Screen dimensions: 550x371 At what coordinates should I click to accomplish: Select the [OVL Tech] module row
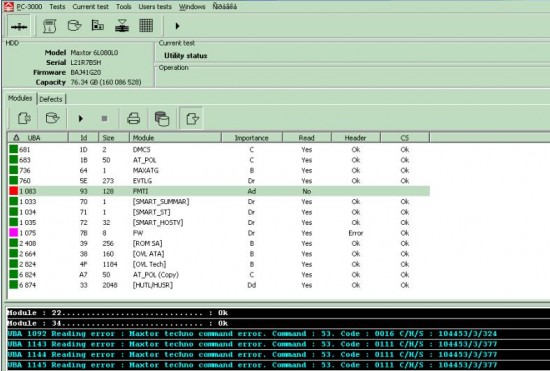pyautogui.click(x=219, y=264)
